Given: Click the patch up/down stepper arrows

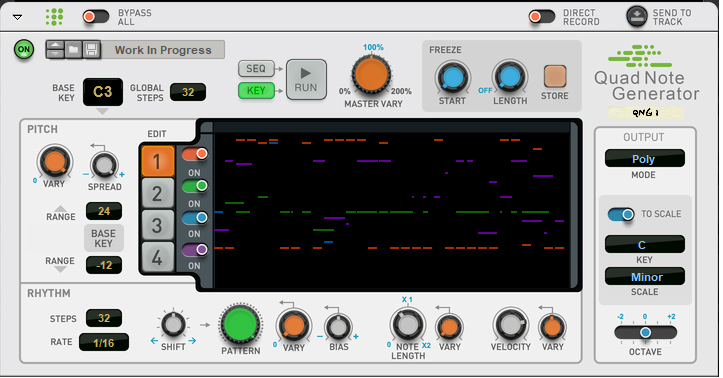Looking at the screenshot, I should (55, 50).
